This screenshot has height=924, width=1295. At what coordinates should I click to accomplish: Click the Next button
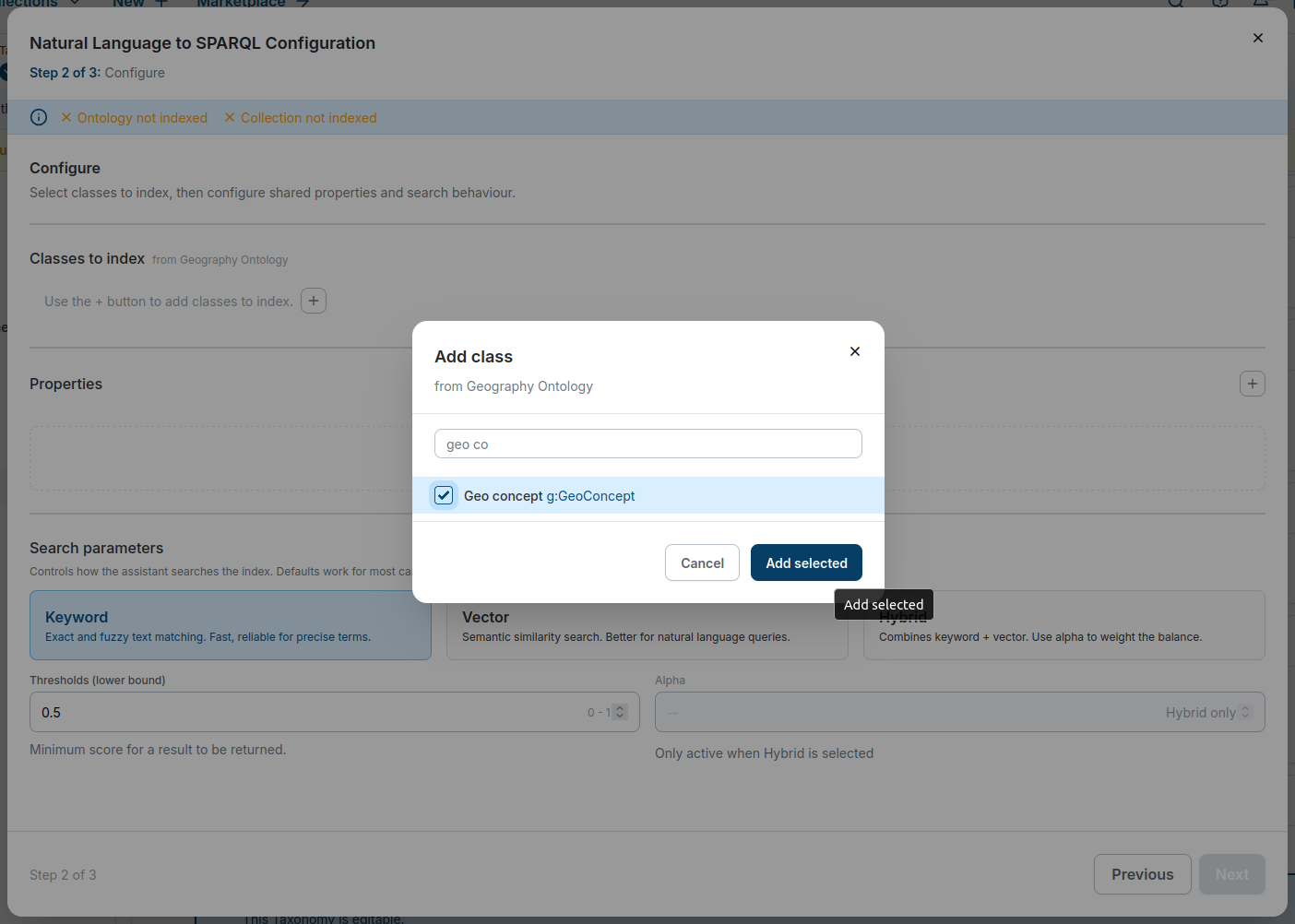tap(1232, 874)
